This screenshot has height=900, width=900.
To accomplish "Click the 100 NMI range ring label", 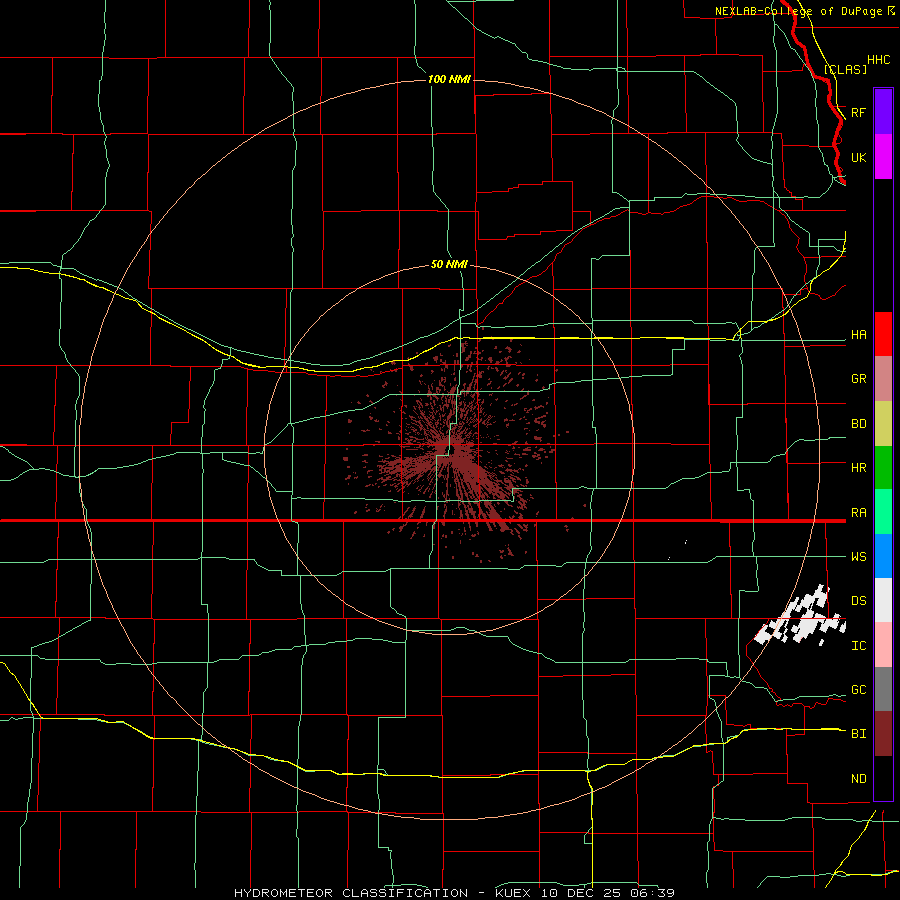I will pos(449,79).
